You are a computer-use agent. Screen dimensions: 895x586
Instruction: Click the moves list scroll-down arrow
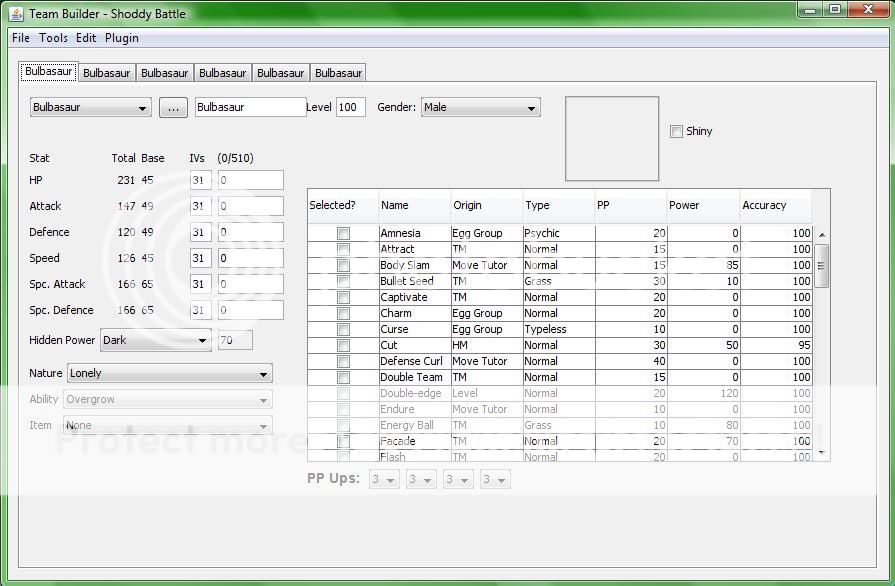tap(822, 453)
